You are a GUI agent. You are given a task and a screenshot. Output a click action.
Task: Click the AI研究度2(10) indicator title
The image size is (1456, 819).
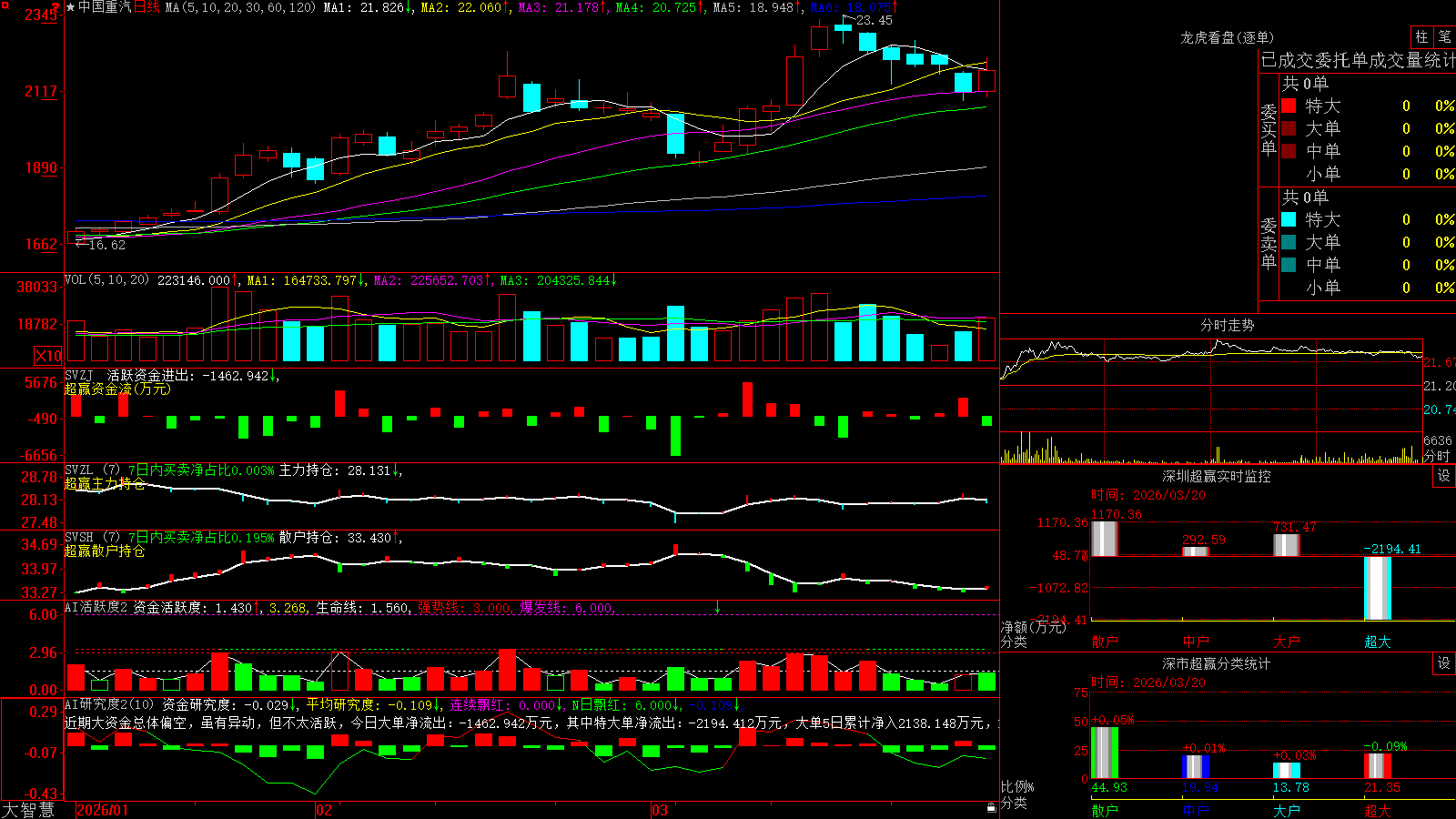[x=110, y=704]
